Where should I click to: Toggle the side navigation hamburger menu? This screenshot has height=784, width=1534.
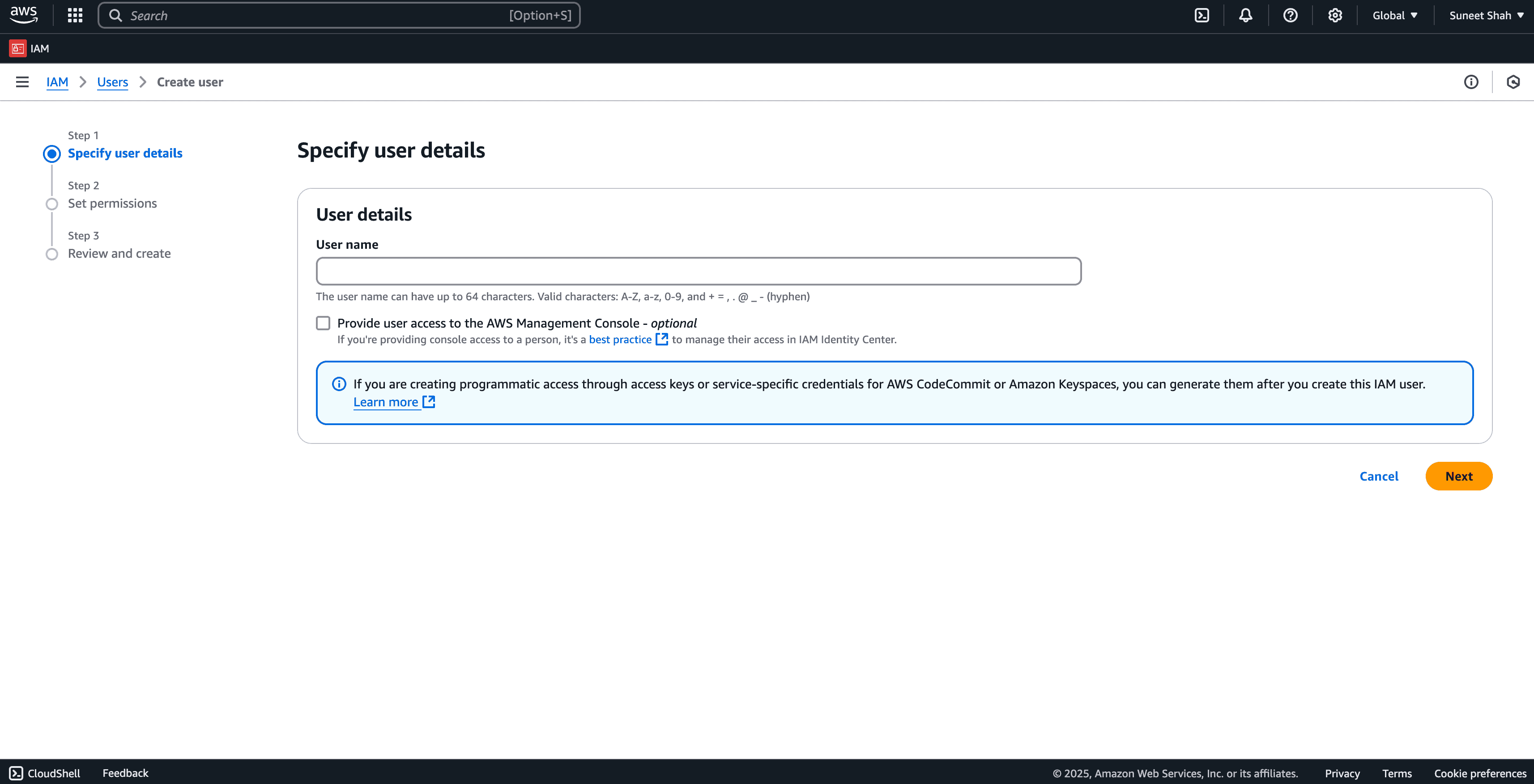click(22, 82)
